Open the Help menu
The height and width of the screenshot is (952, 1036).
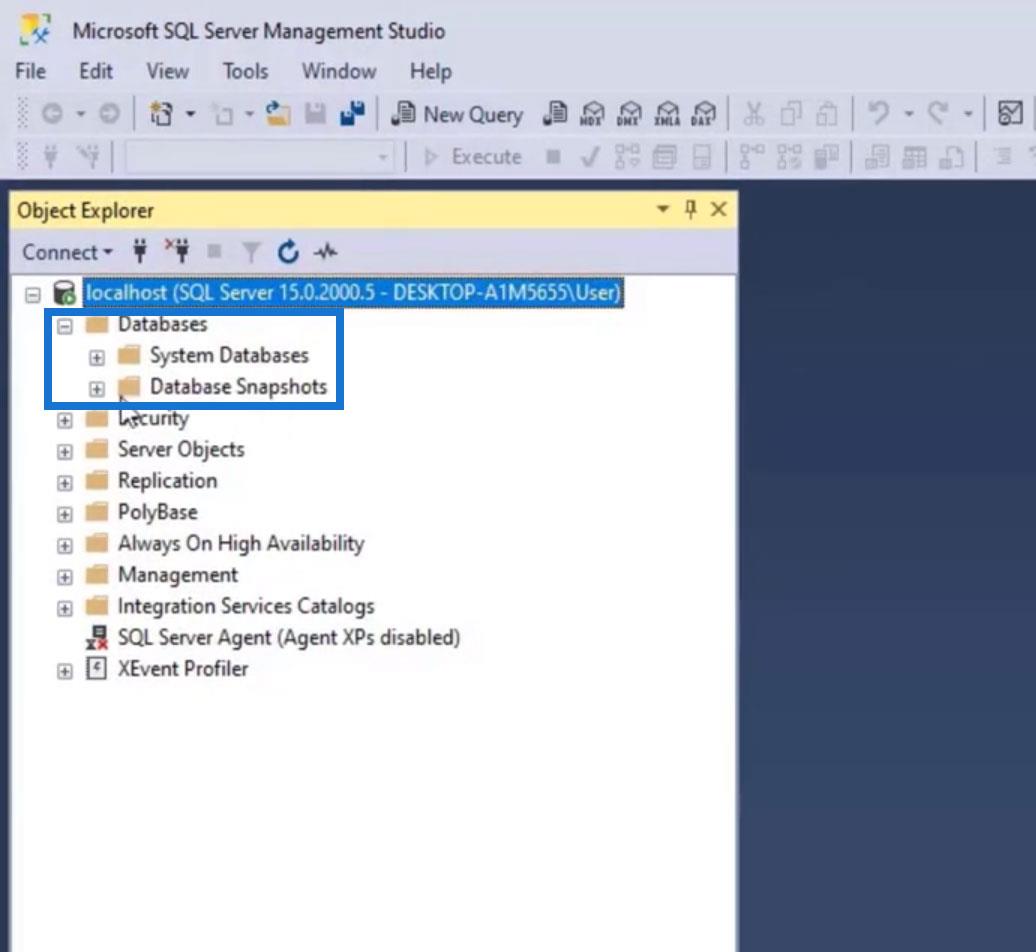[430, 71]
